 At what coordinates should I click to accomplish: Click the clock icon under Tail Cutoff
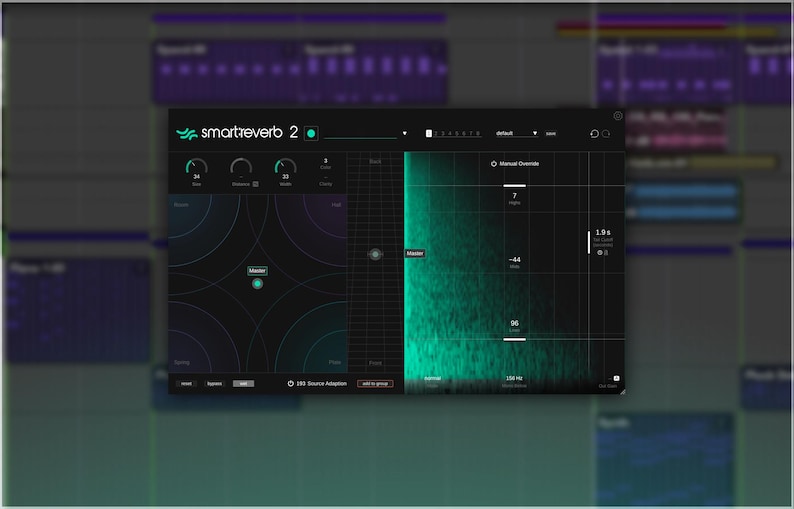(x=600, y=252)
